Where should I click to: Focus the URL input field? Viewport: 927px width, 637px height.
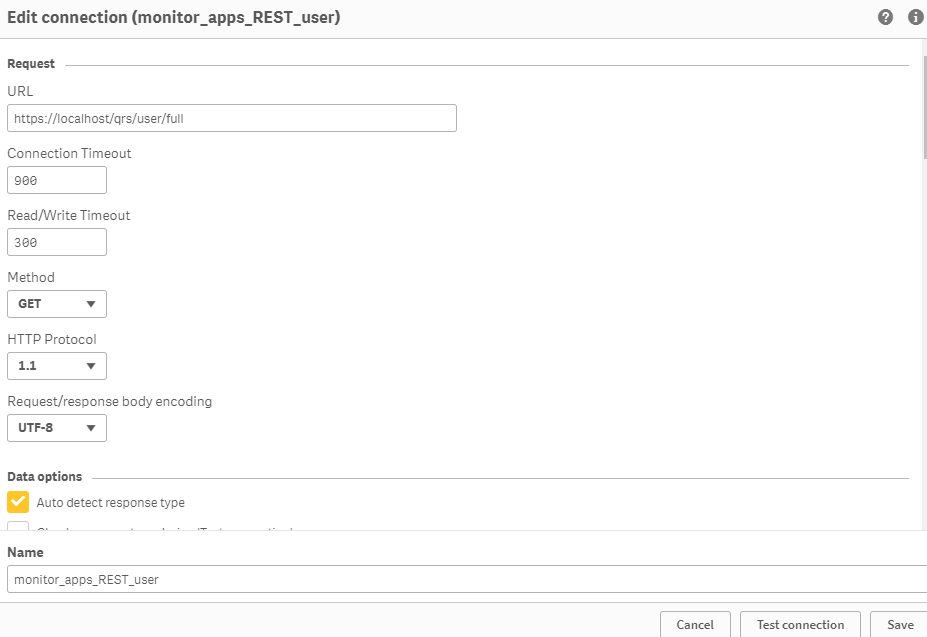click(x=231, y=118)
